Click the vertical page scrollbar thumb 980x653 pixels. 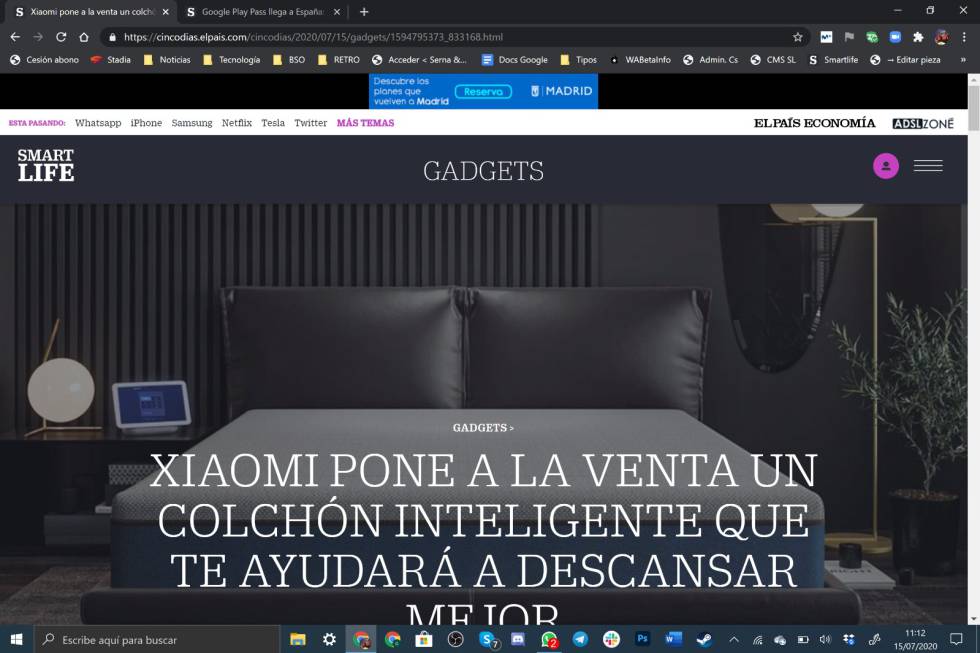(974, 109)
